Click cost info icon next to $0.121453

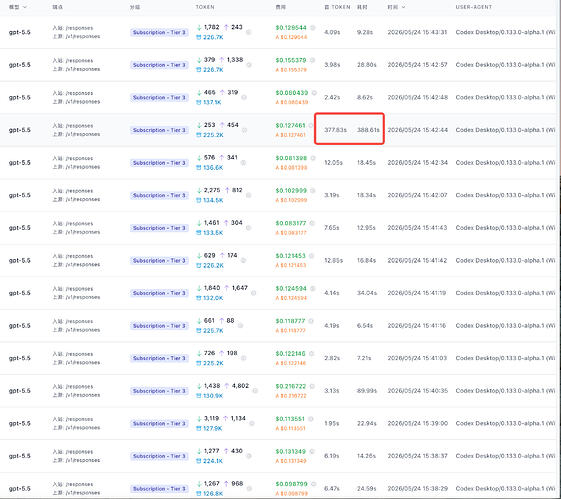pos(311,255)
